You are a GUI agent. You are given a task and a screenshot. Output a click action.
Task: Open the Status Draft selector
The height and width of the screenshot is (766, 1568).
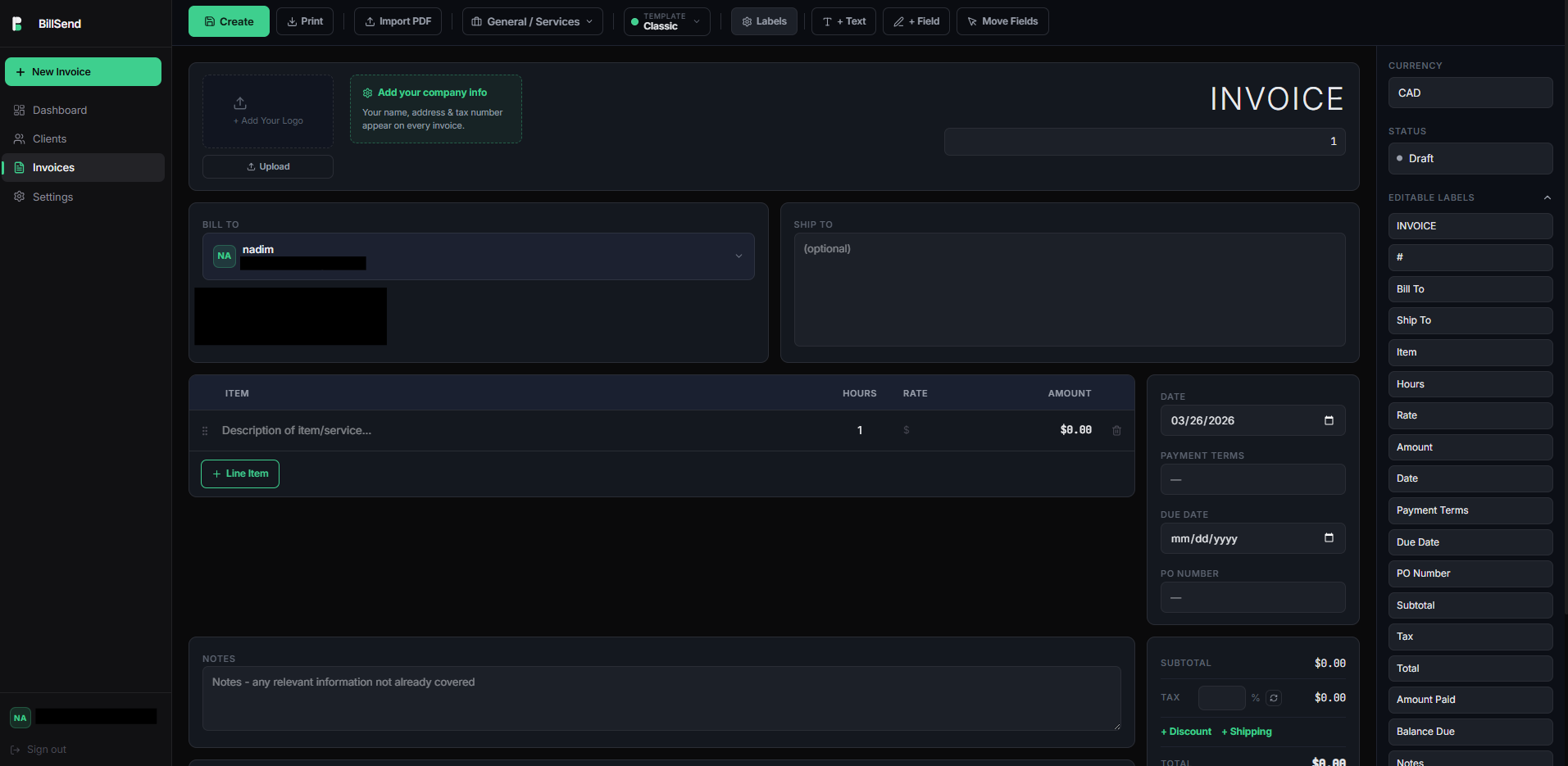1470,159
